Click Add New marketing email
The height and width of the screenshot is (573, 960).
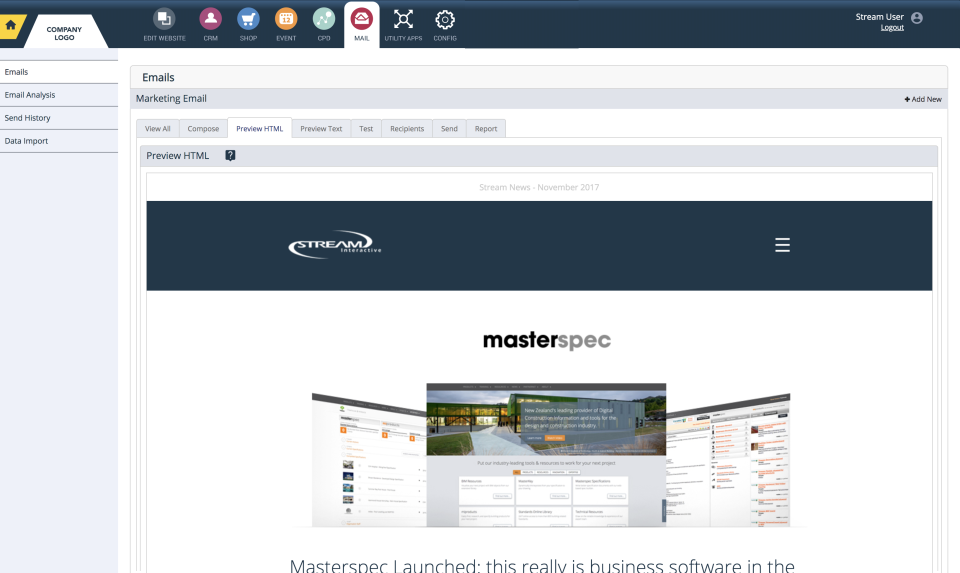[x=923, y=99]
